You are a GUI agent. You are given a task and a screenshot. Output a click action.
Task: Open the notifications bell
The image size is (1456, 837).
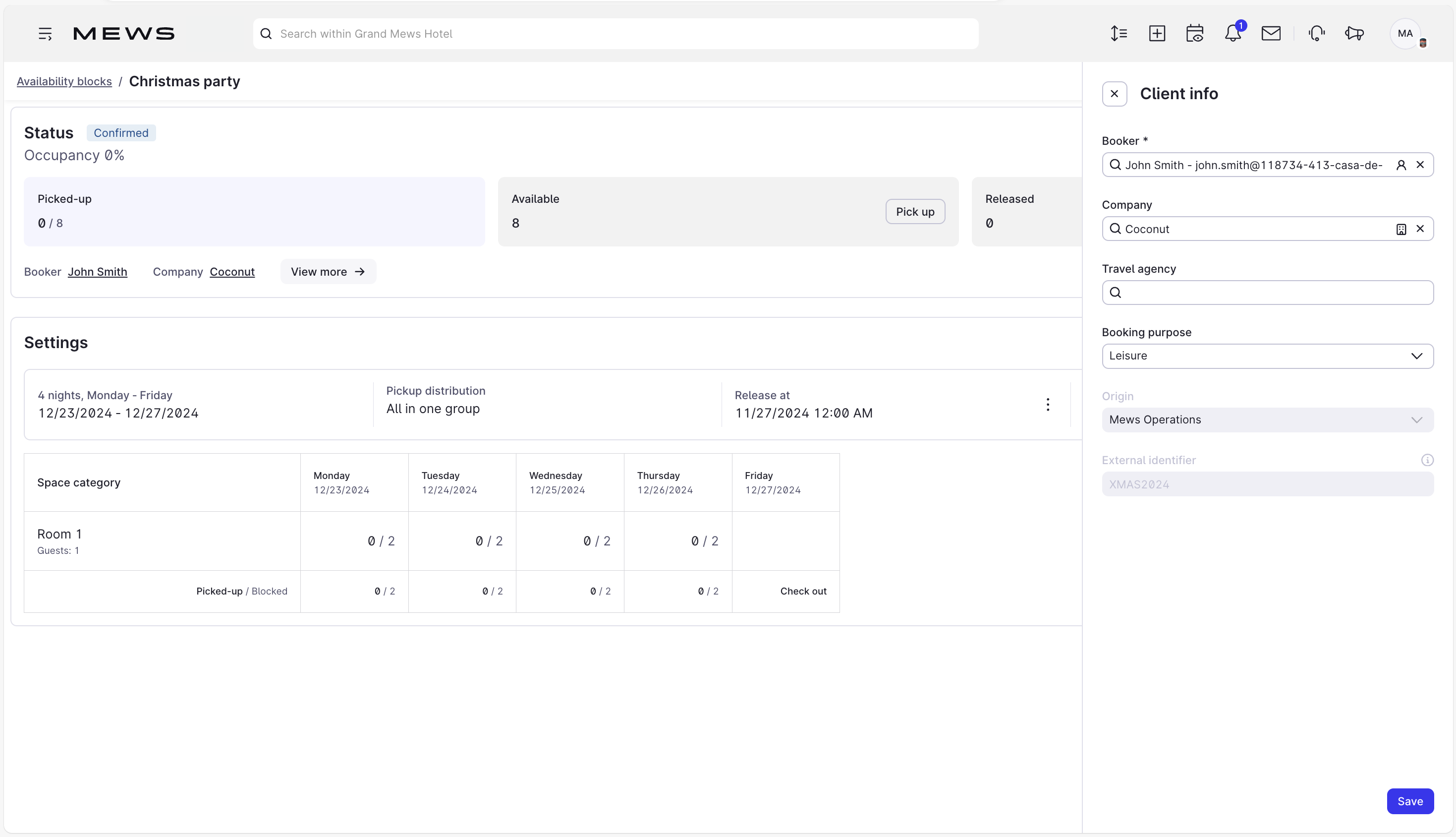point(1233,33)
